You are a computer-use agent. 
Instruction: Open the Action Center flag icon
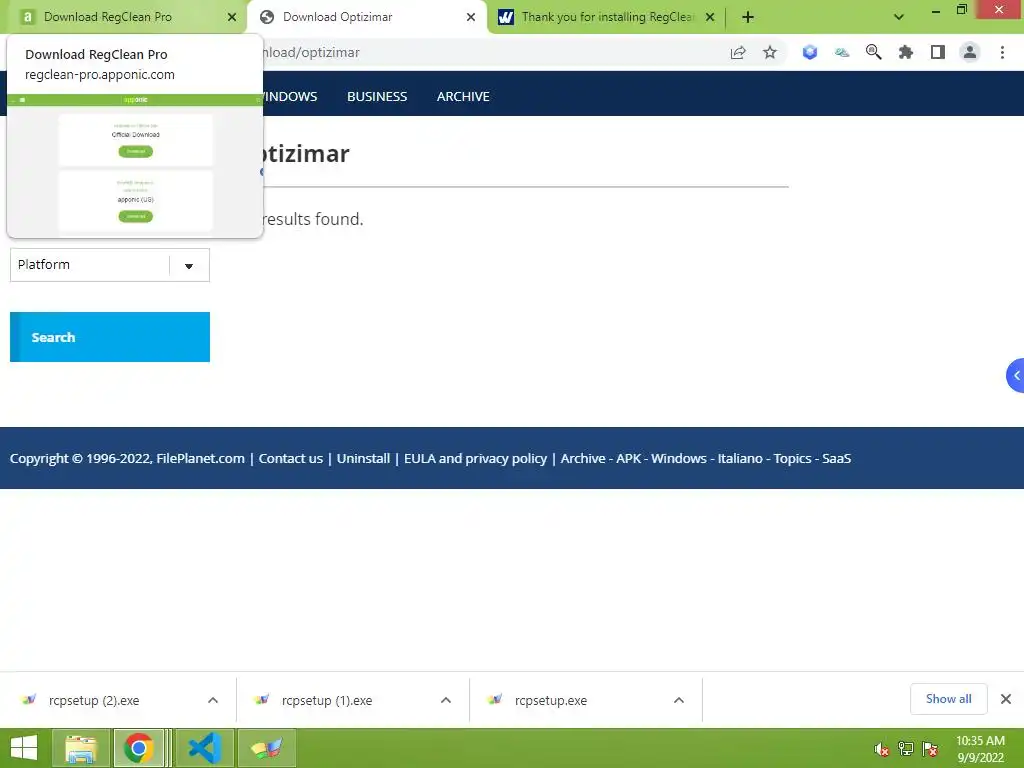pyautogui.click(x=930, y=749)
